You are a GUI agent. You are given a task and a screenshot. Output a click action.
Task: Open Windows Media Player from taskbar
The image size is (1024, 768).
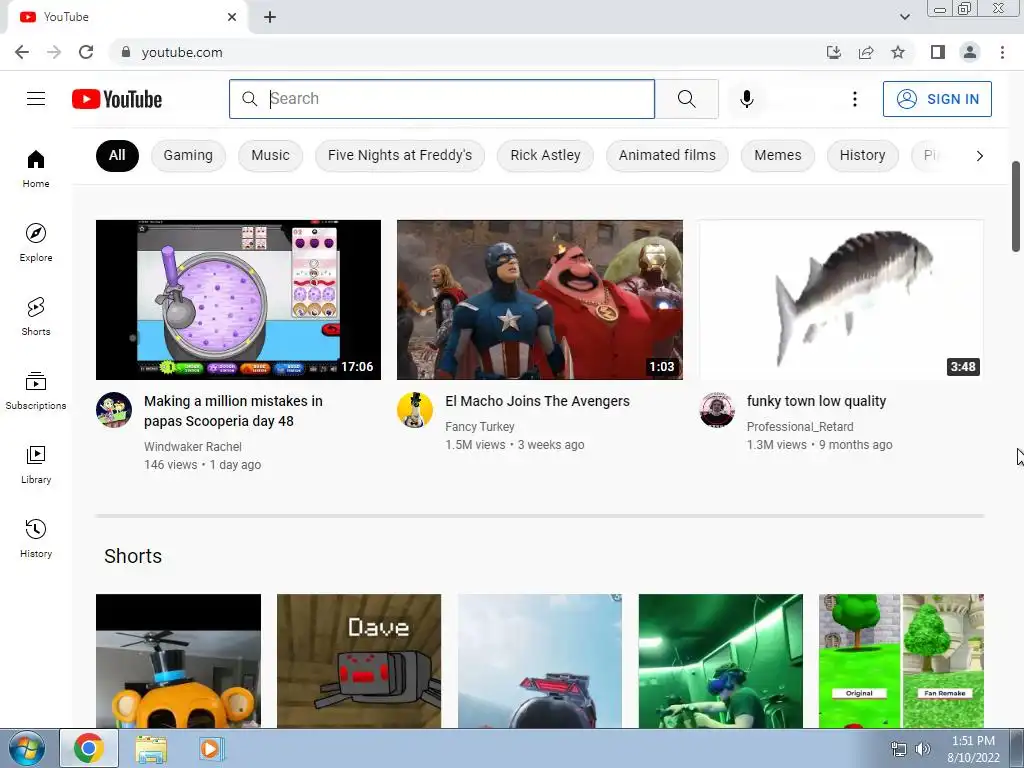(x=211, y=749)
